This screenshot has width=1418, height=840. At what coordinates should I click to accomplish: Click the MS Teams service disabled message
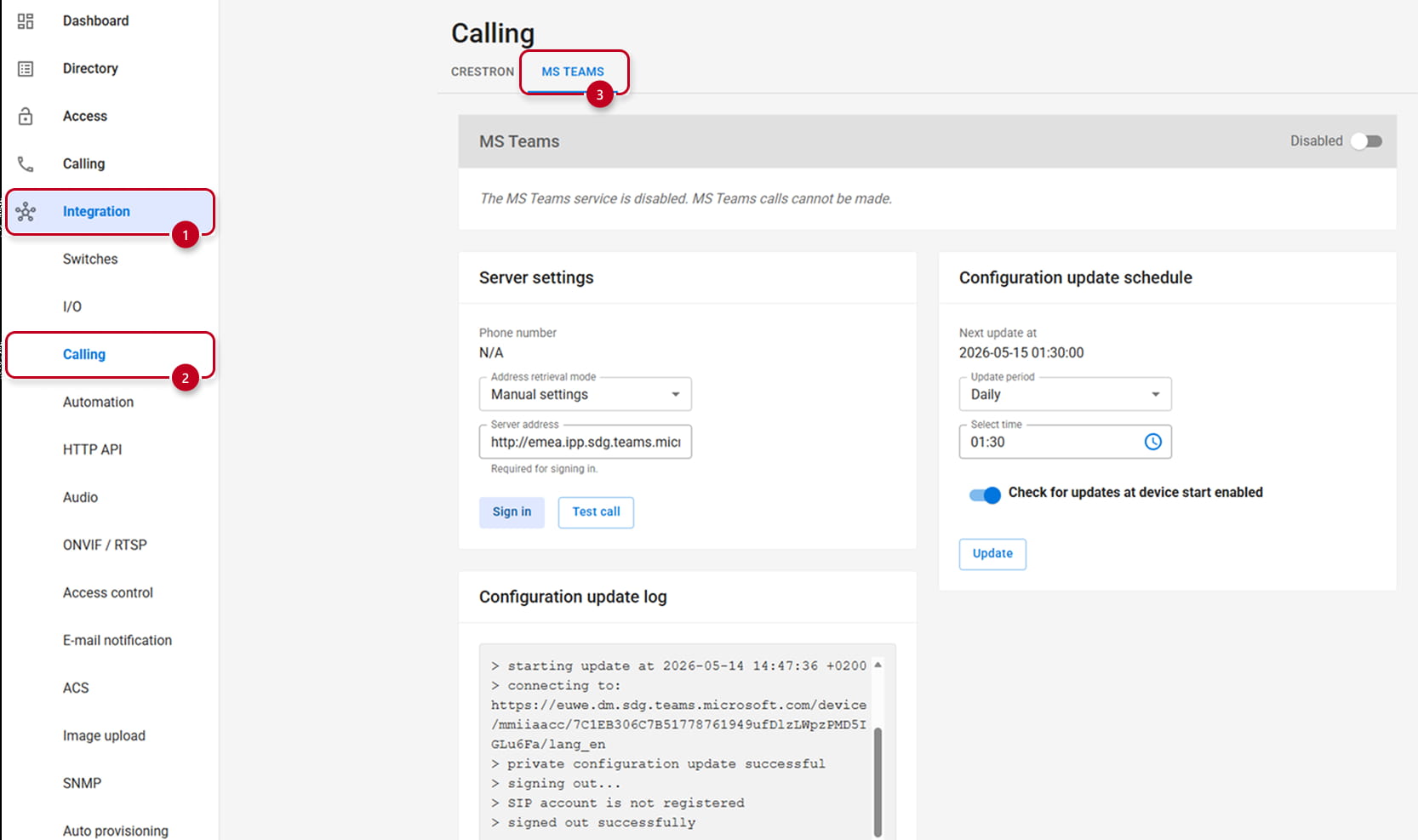click(686, 198)
